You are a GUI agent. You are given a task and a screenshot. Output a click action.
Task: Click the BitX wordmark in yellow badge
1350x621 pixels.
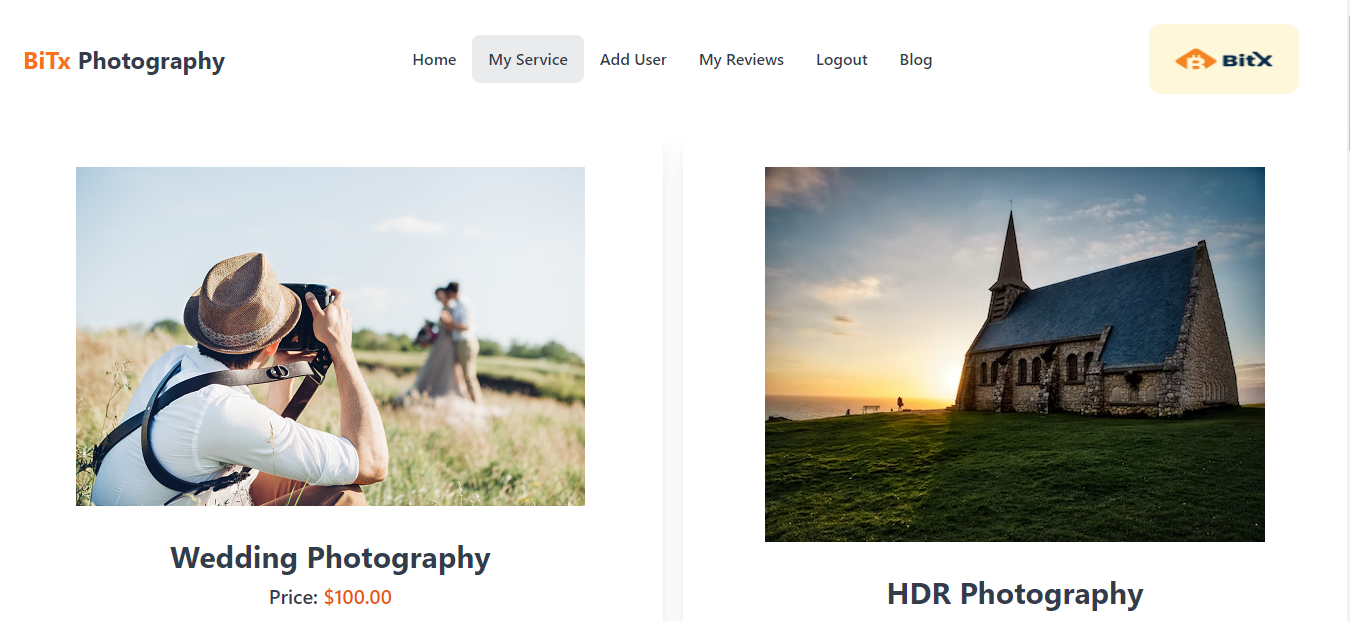[x=1247, y=60]
